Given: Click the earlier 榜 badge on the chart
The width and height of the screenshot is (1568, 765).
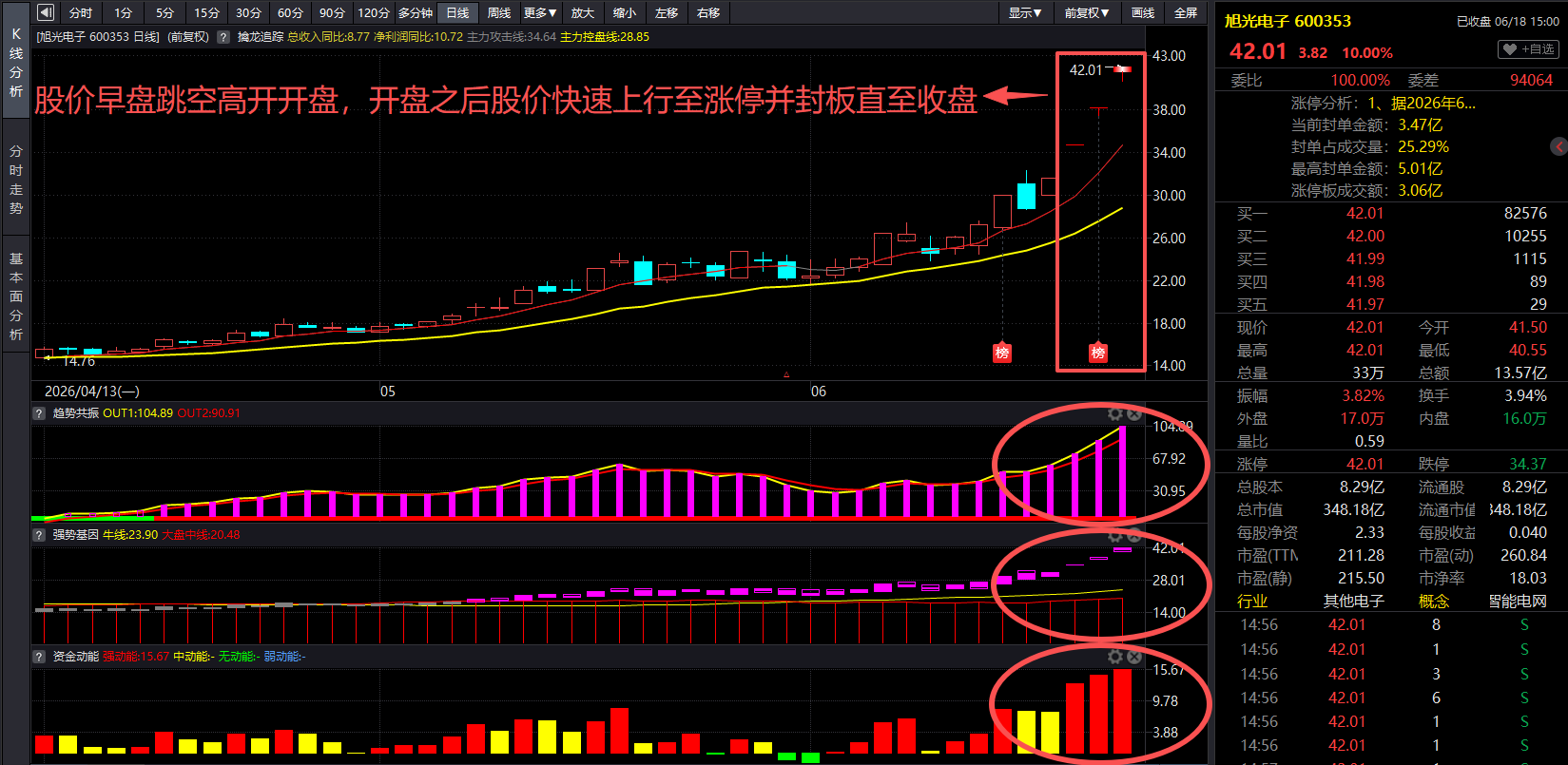Looking at the screenshot, I should tap(1002, 353).
